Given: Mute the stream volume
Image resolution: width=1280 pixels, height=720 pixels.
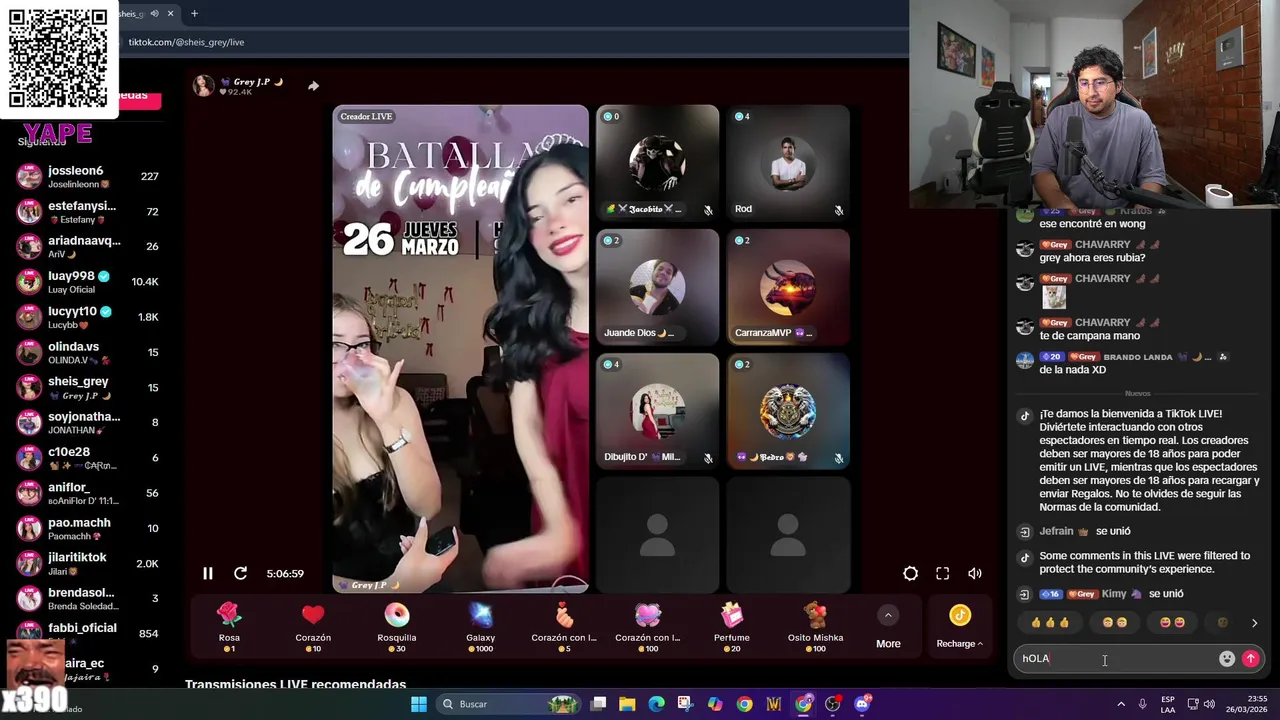Looking at the screenshot, I should 975,573.
